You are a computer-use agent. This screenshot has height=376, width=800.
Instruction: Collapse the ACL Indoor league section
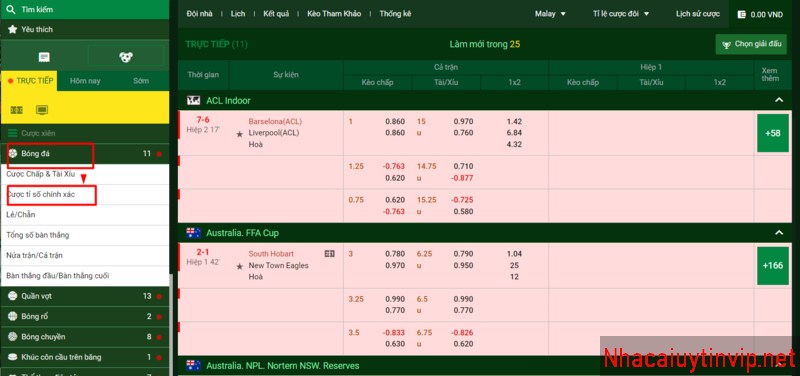pos(779,101)
